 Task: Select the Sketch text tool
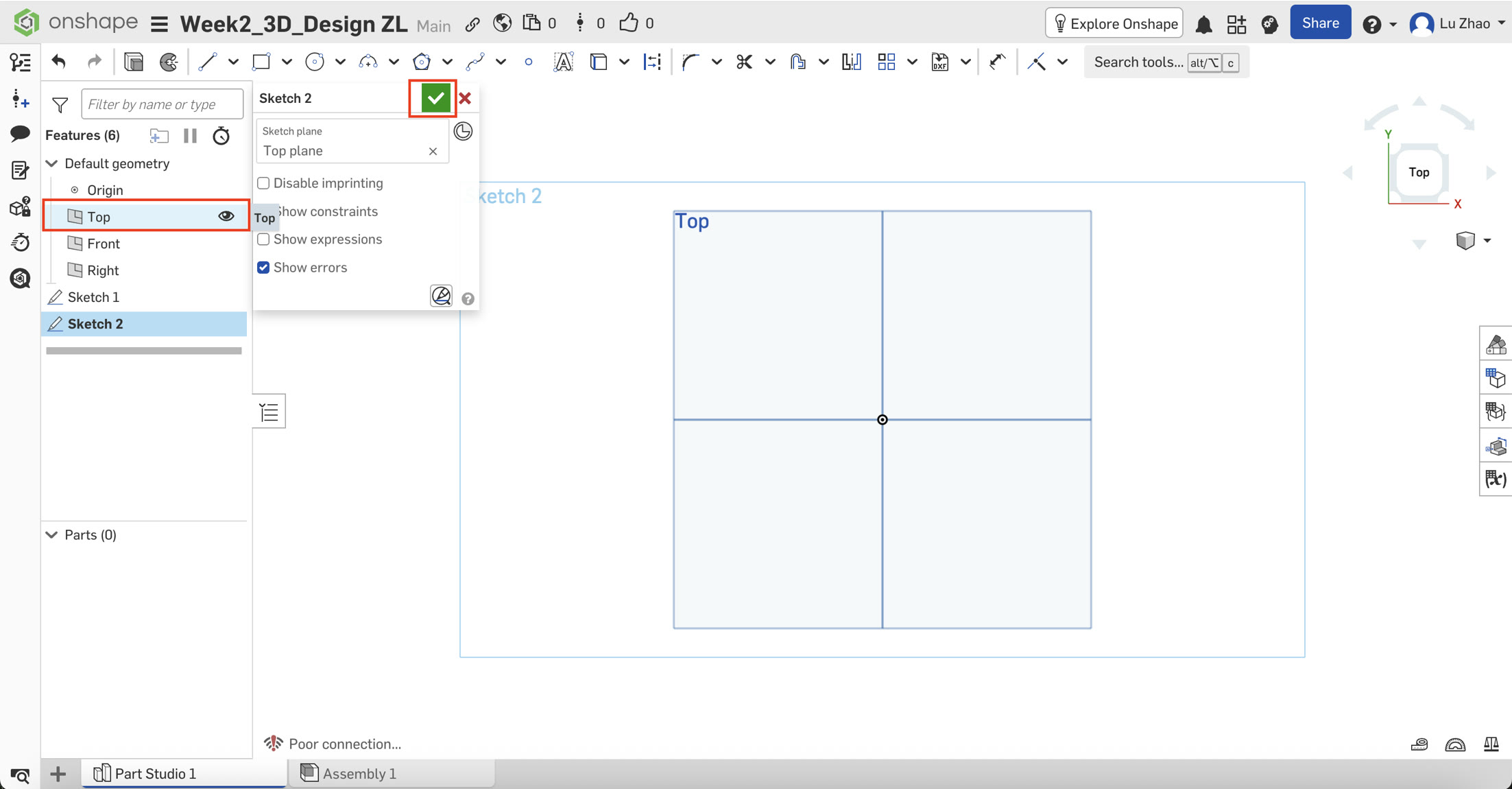pyautogui.click(x=563, y=62)
